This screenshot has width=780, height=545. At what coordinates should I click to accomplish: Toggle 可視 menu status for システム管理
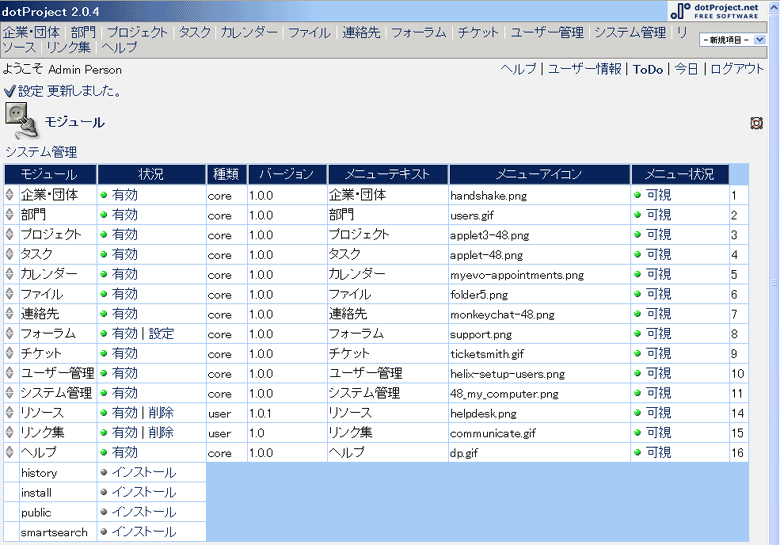click(659, 393)
